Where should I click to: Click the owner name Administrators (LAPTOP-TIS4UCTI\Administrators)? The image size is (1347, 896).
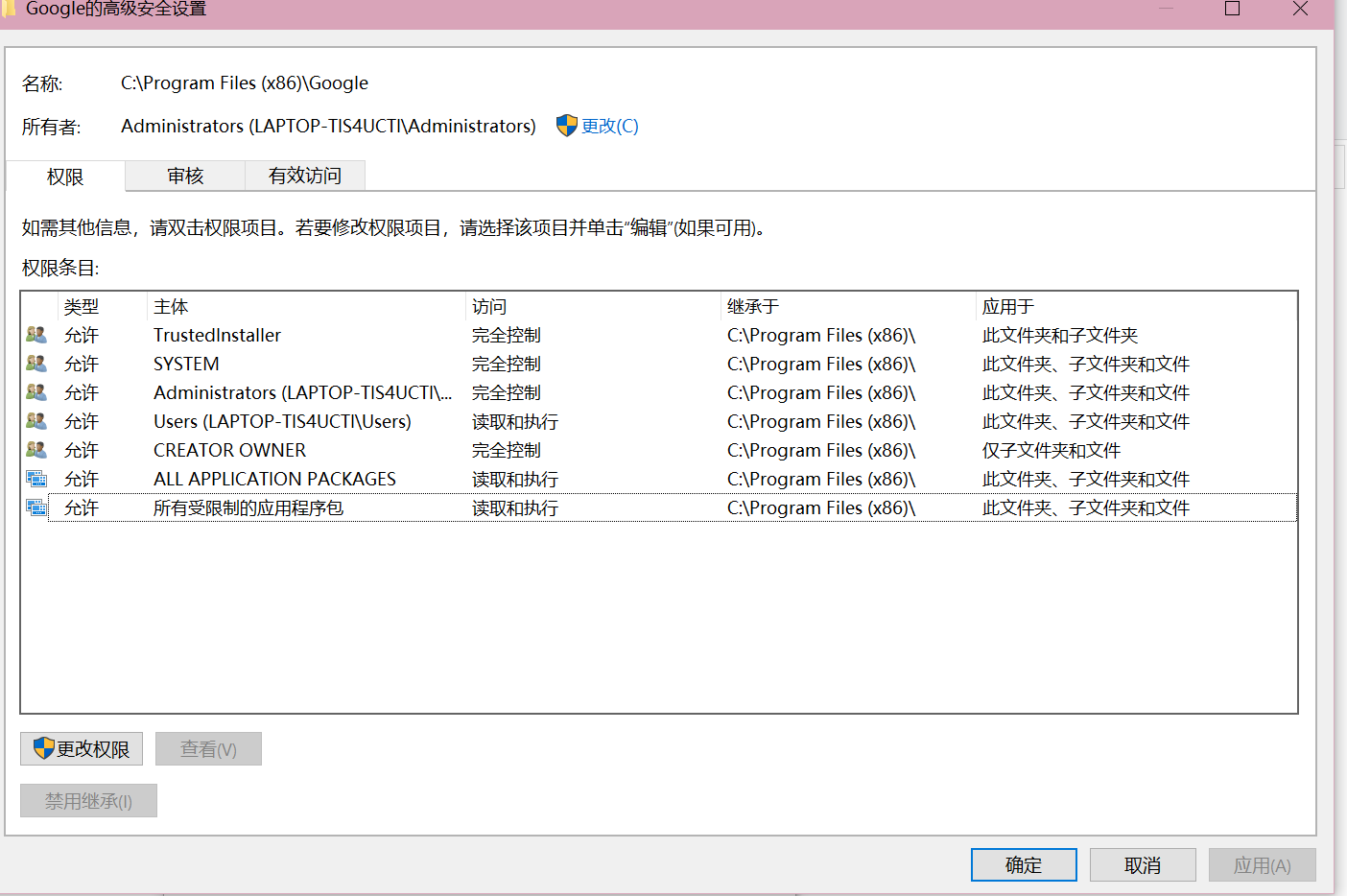(328, 126)
